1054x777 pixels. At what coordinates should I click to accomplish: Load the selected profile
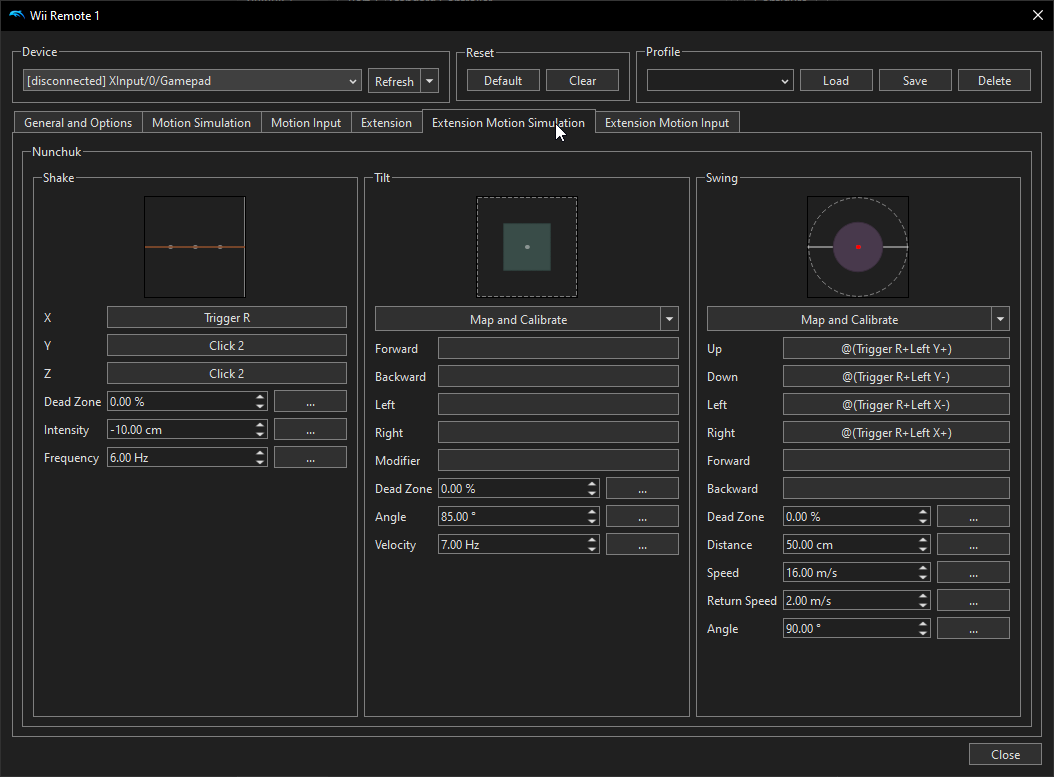pos(836,81)
